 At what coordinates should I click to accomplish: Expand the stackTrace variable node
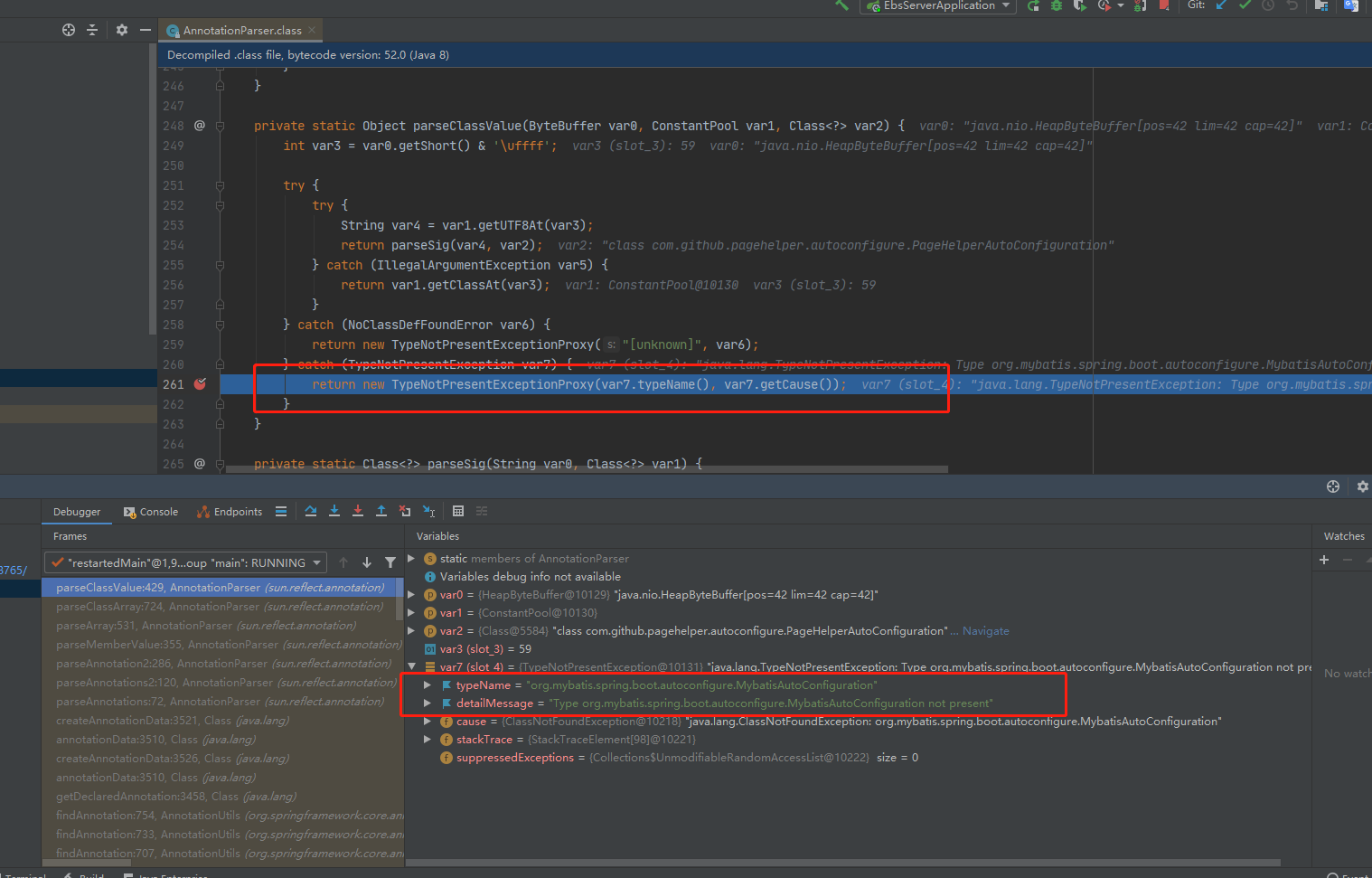tap(428, 740)
